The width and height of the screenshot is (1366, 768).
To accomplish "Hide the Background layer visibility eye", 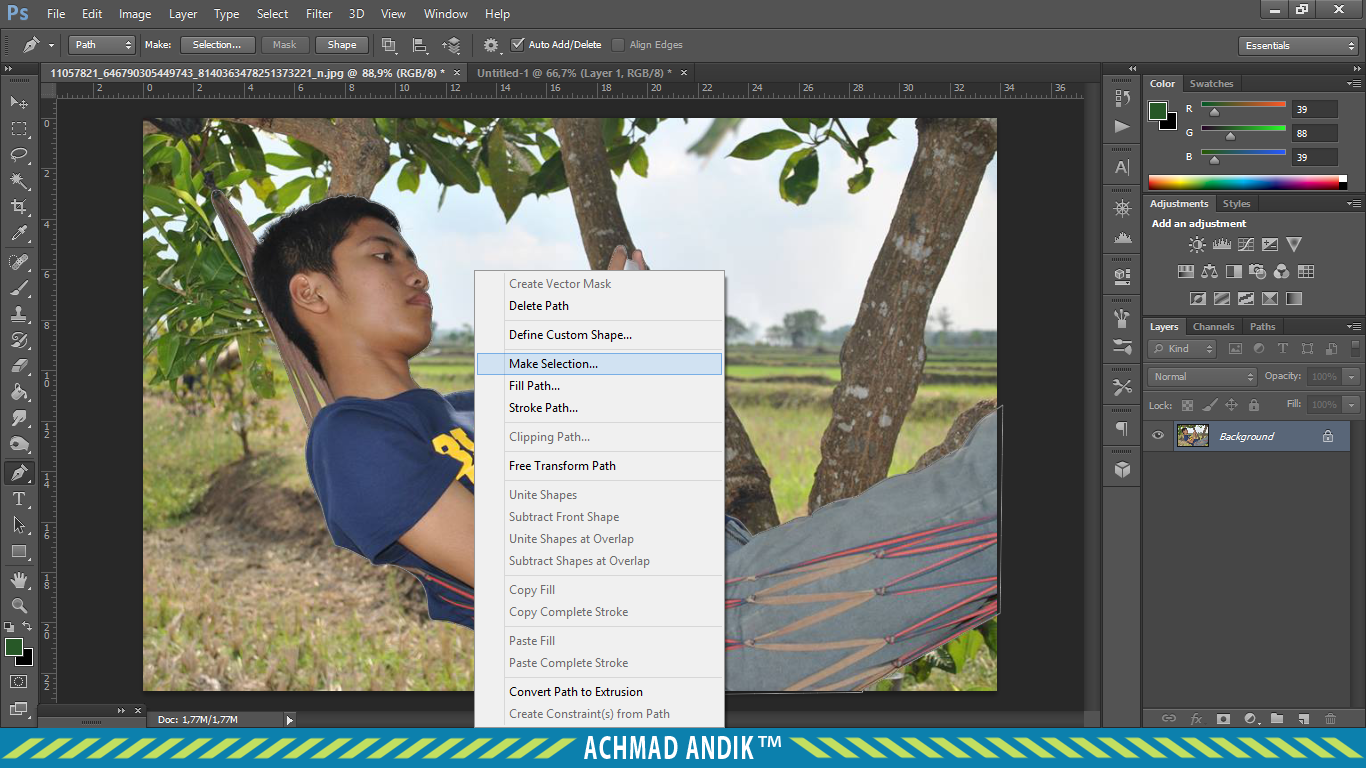I will pos(1158,436).
